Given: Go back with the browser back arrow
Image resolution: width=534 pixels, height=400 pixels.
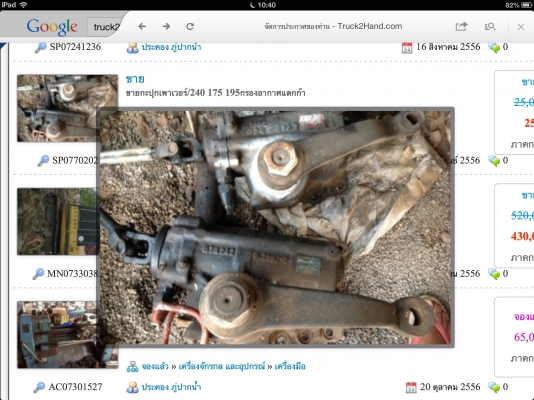Looking at the screenshot, I should (142, 26).
